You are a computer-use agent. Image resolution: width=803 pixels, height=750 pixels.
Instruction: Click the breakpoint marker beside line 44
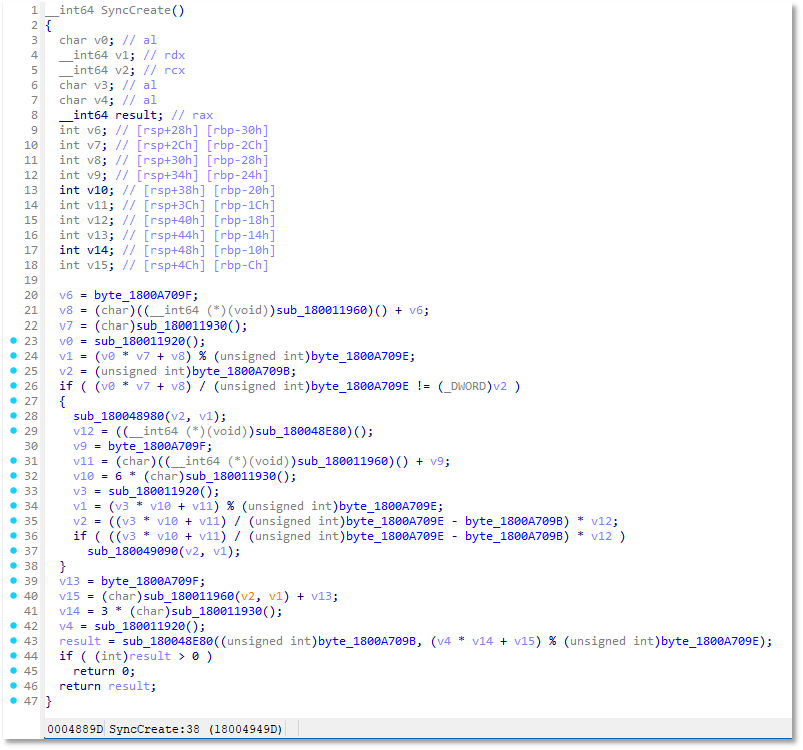11,656
